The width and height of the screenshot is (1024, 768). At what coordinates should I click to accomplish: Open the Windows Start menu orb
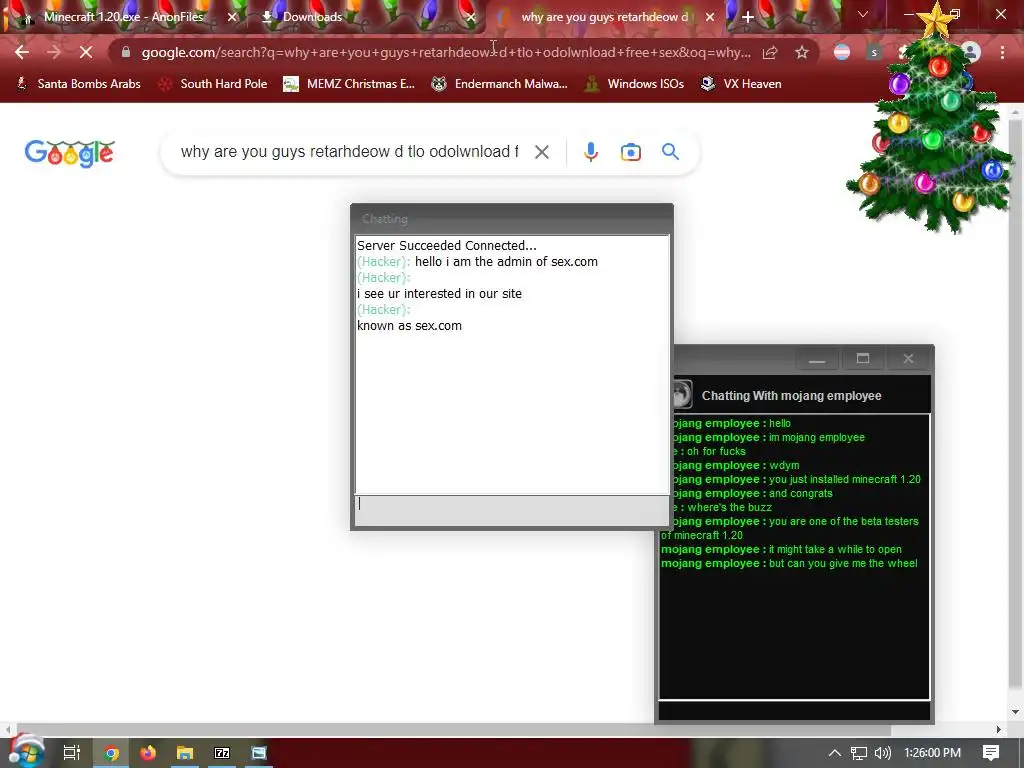click(x=26, y=752)
